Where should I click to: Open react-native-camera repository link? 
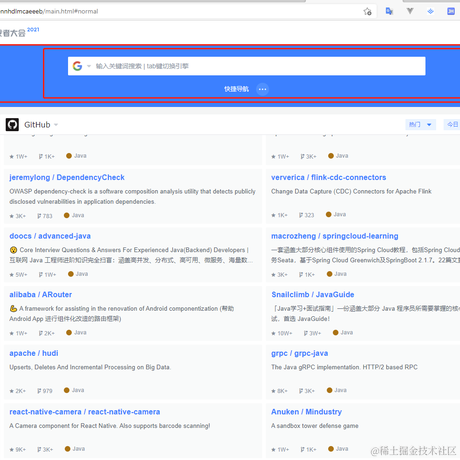tap(85, 412)
